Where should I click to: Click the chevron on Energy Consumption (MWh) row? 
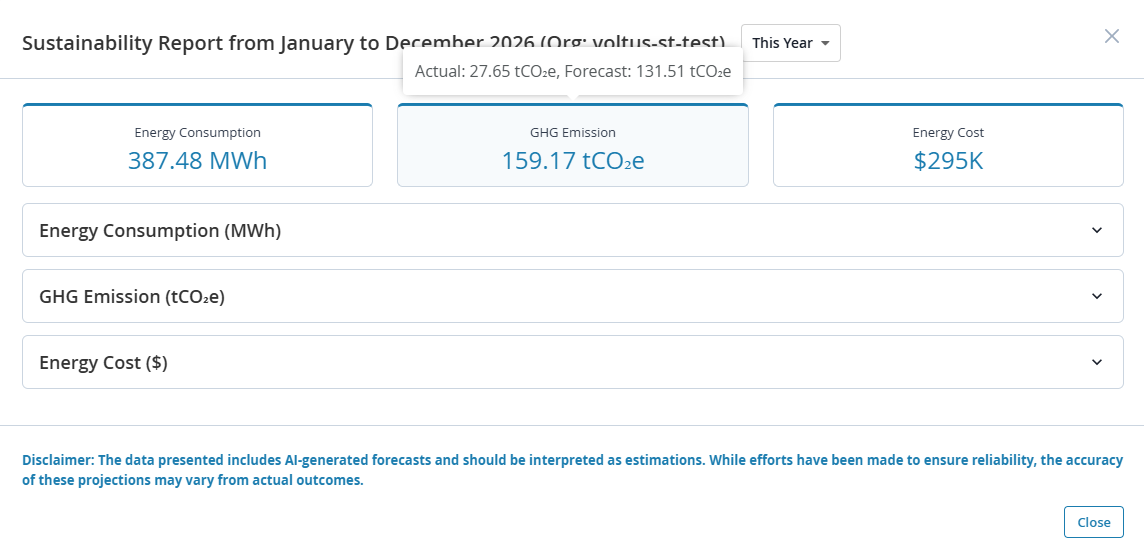(x=1097, y=230)
